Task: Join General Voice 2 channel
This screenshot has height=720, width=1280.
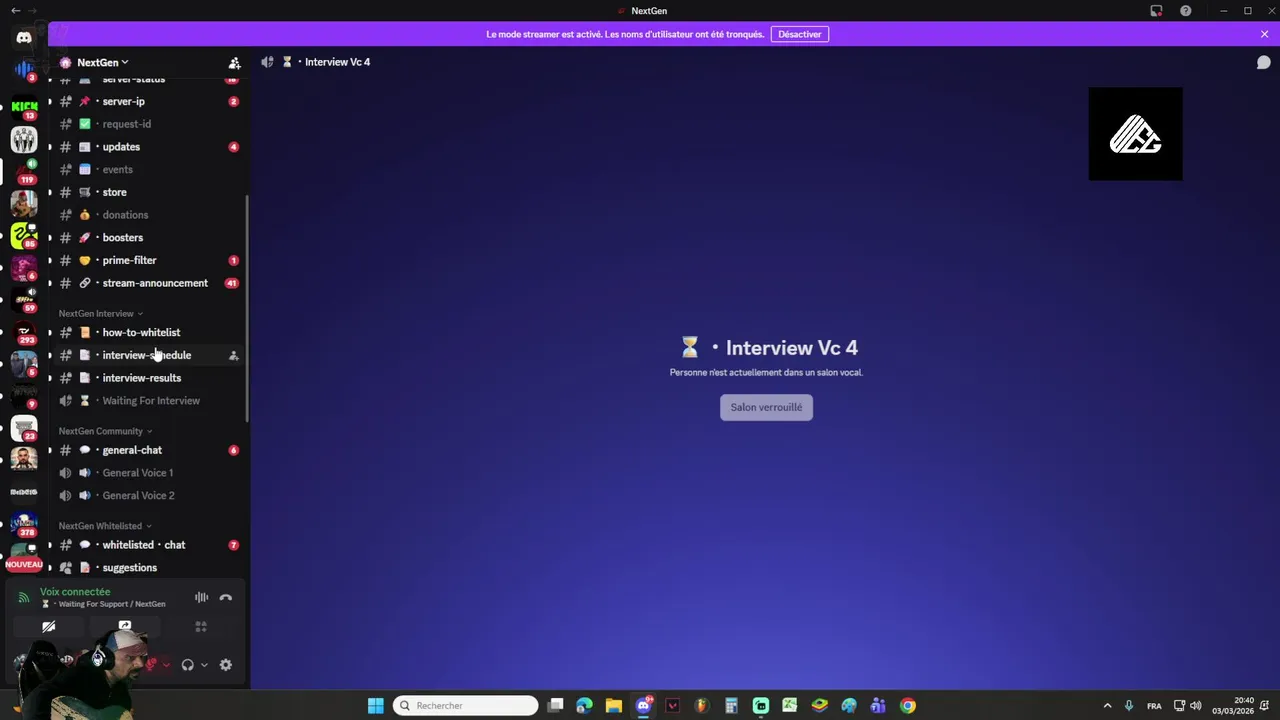Action: (x=149, y=495)
